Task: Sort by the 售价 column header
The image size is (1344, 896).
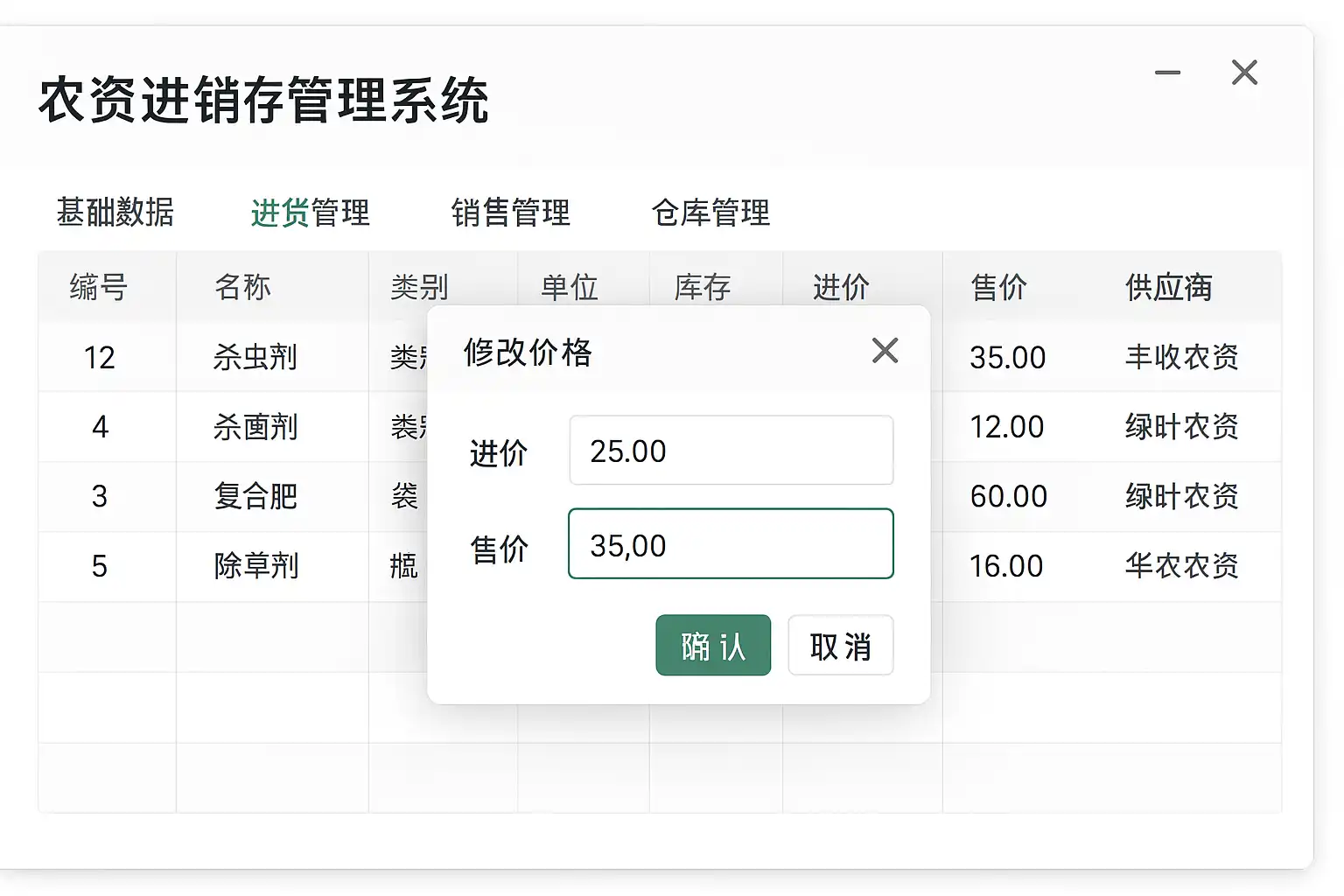Action: [x=998, y=287]
